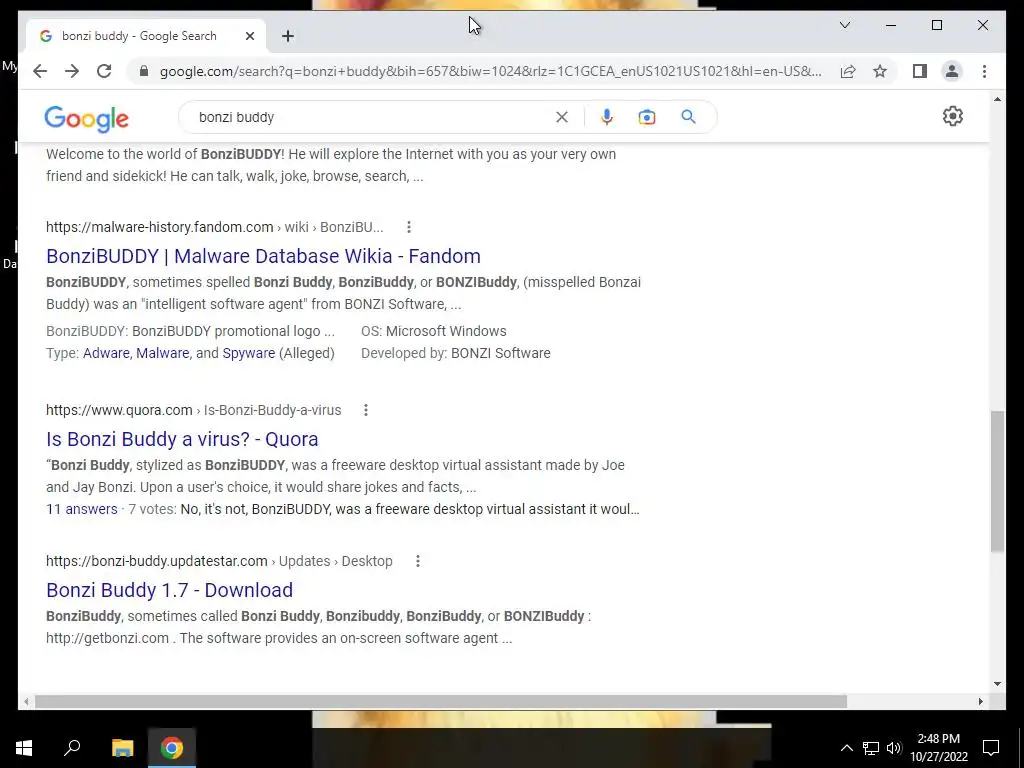Expand the Chrome tab search dropdown
Viewport: 1024px width, 768px height.
[844, 25]
